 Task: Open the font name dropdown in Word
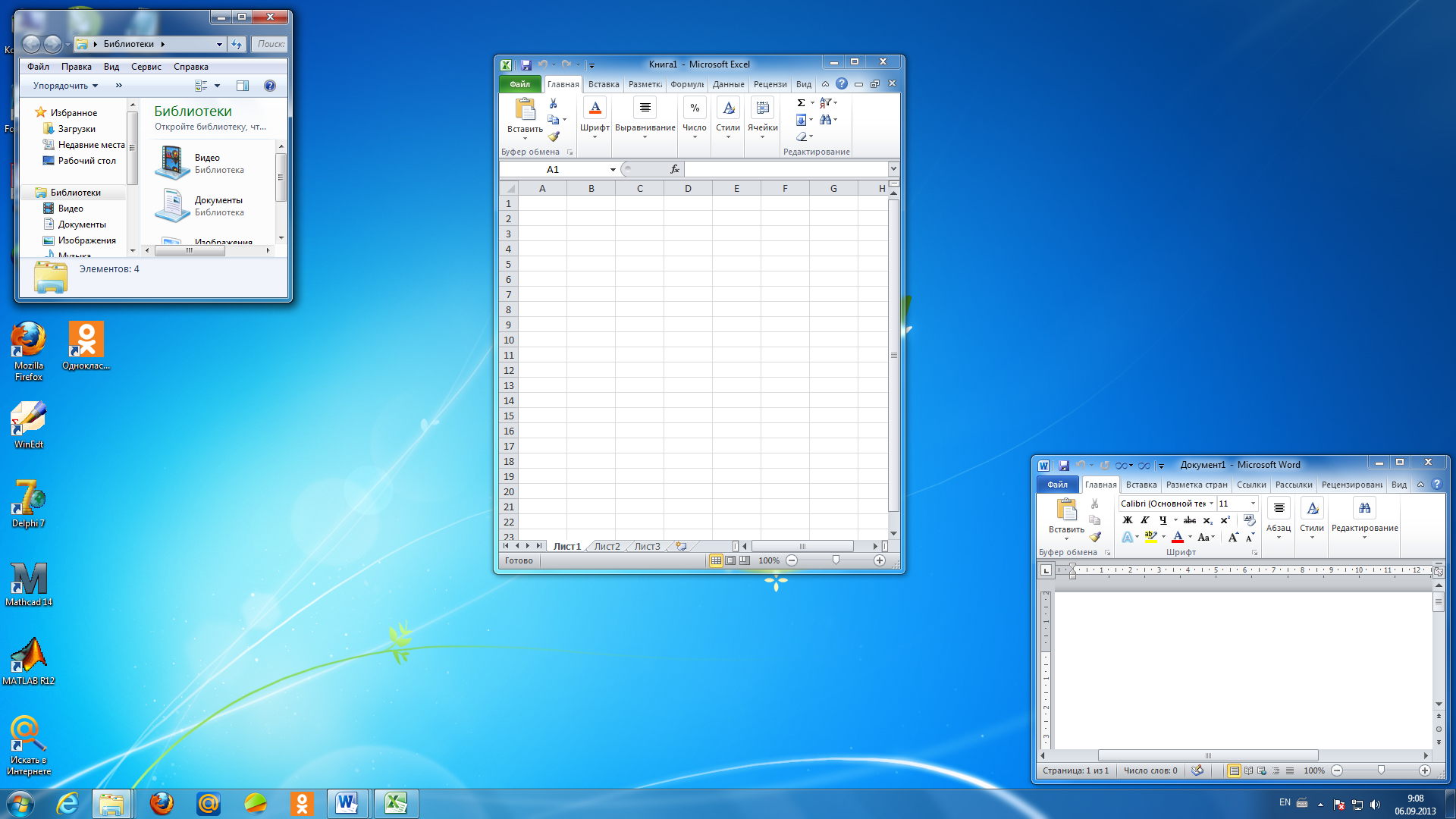[x=1211, y=504]
